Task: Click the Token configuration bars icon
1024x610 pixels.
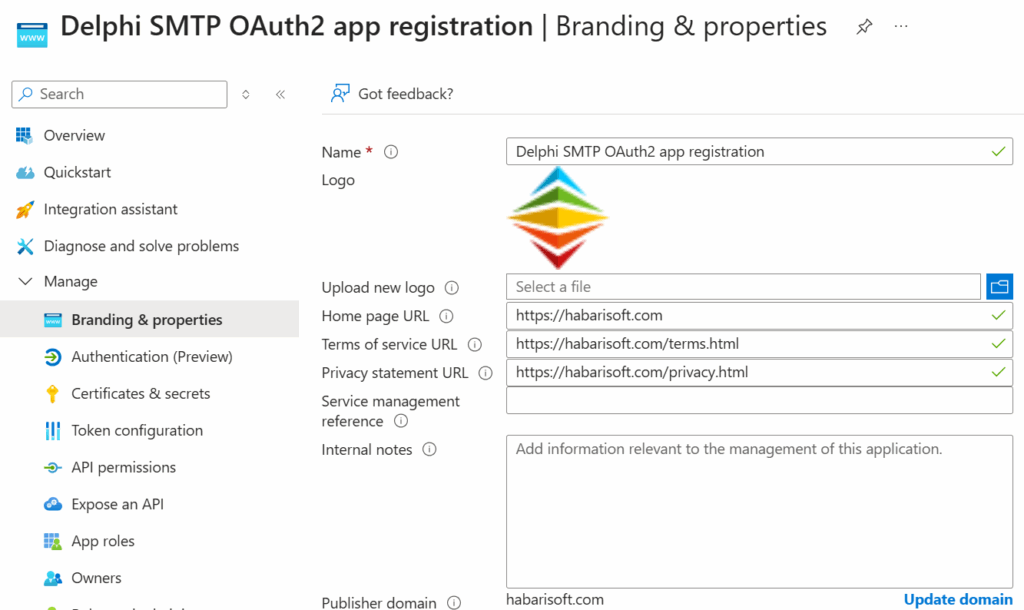Action: (53, 430)
